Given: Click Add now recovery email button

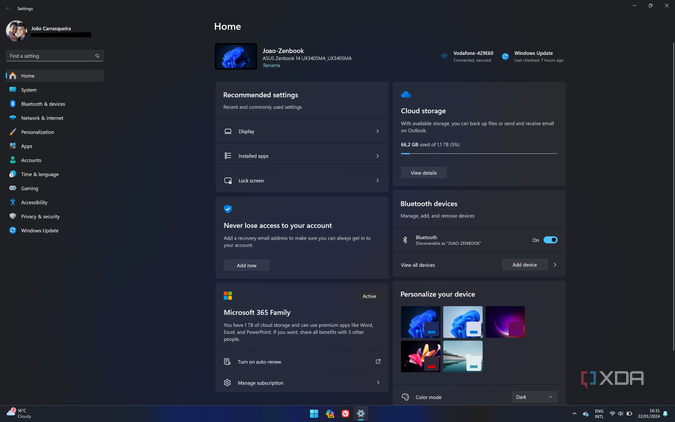Looking at the screenshot, I should (x=247, y=265).
